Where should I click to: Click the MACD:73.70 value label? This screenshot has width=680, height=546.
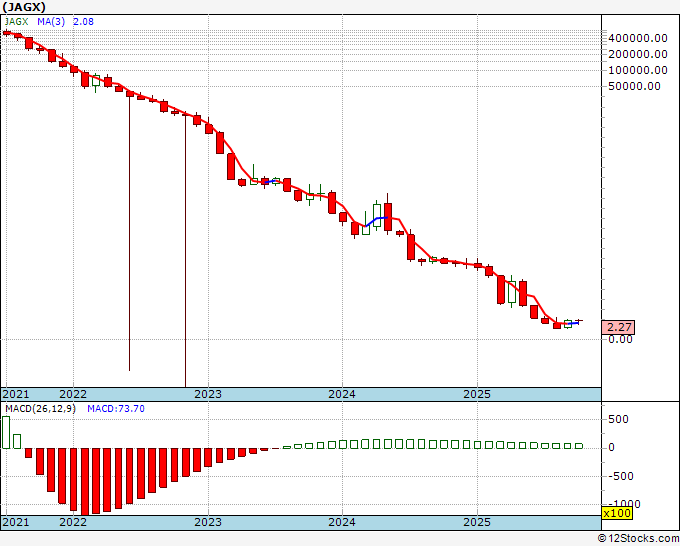pyautogui.click(x=116, y=409)
